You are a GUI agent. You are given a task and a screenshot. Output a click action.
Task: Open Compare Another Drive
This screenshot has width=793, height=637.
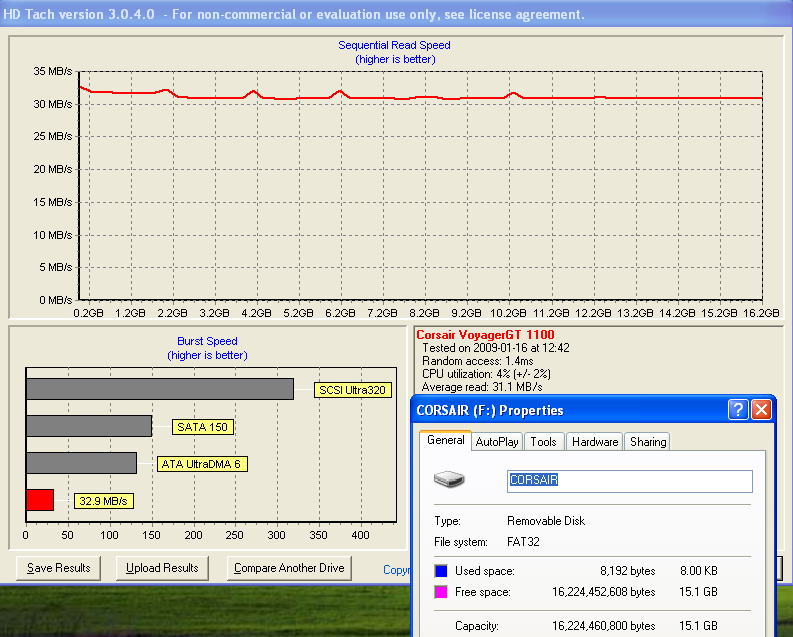pos(289,568)
